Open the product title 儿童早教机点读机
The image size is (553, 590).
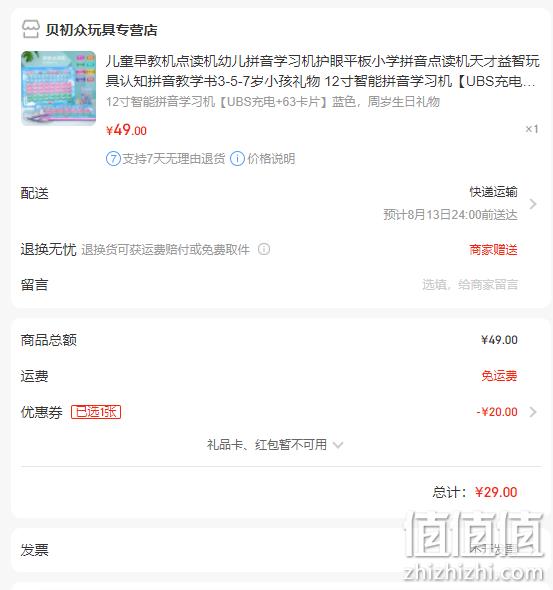coord(322,71)
